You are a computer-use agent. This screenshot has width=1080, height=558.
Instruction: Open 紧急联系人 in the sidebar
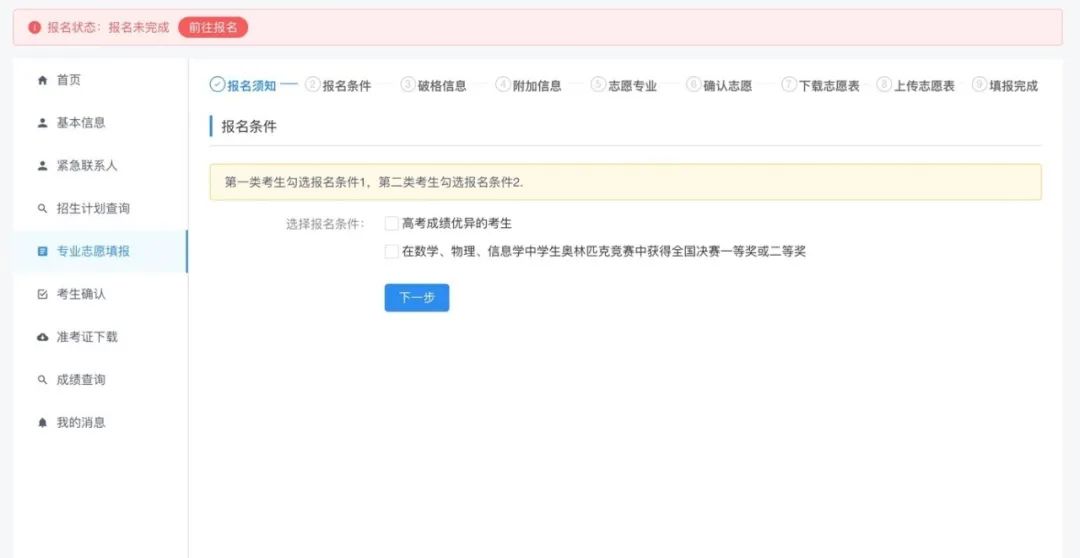pos(100,166)
